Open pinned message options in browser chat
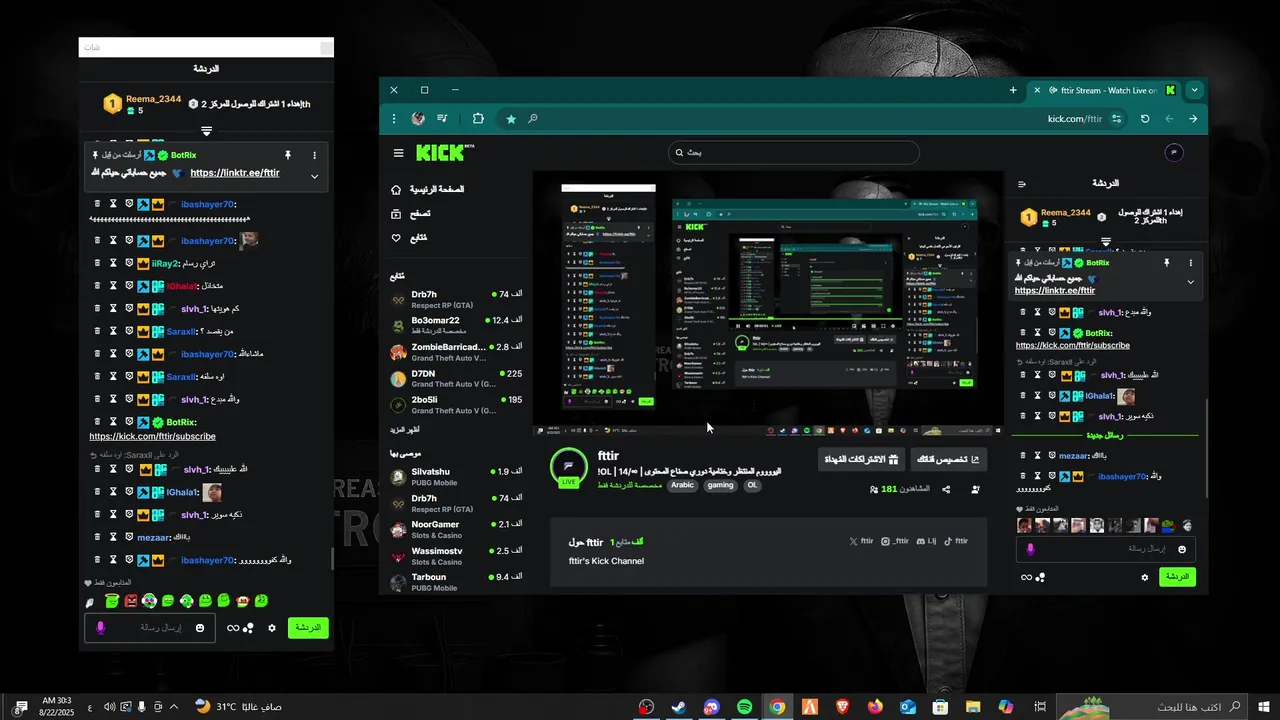Viewport: 1280px width, 720px height. 1190,262
